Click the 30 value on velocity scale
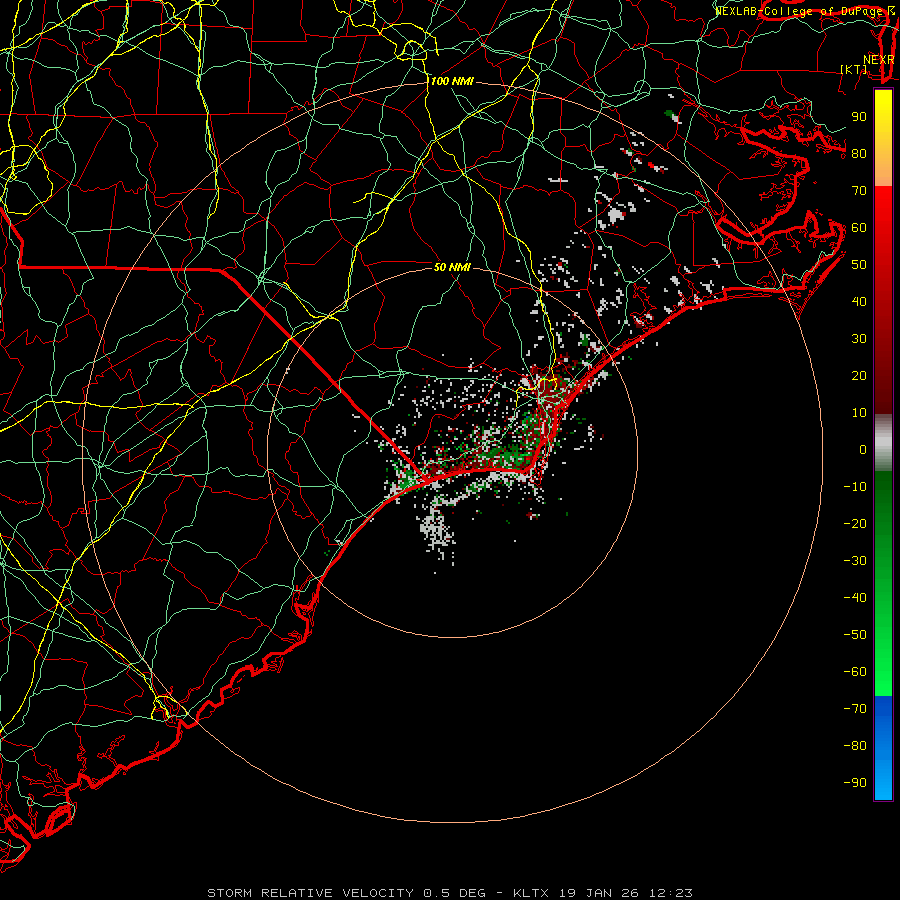 (859, 339)
